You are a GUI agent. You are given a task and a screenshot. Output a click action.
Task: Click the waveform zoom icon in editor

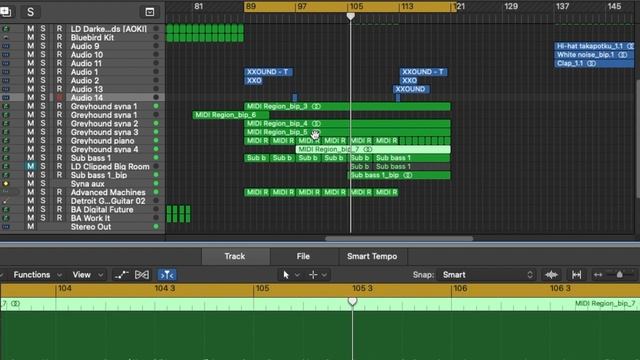tap(551, 275)
